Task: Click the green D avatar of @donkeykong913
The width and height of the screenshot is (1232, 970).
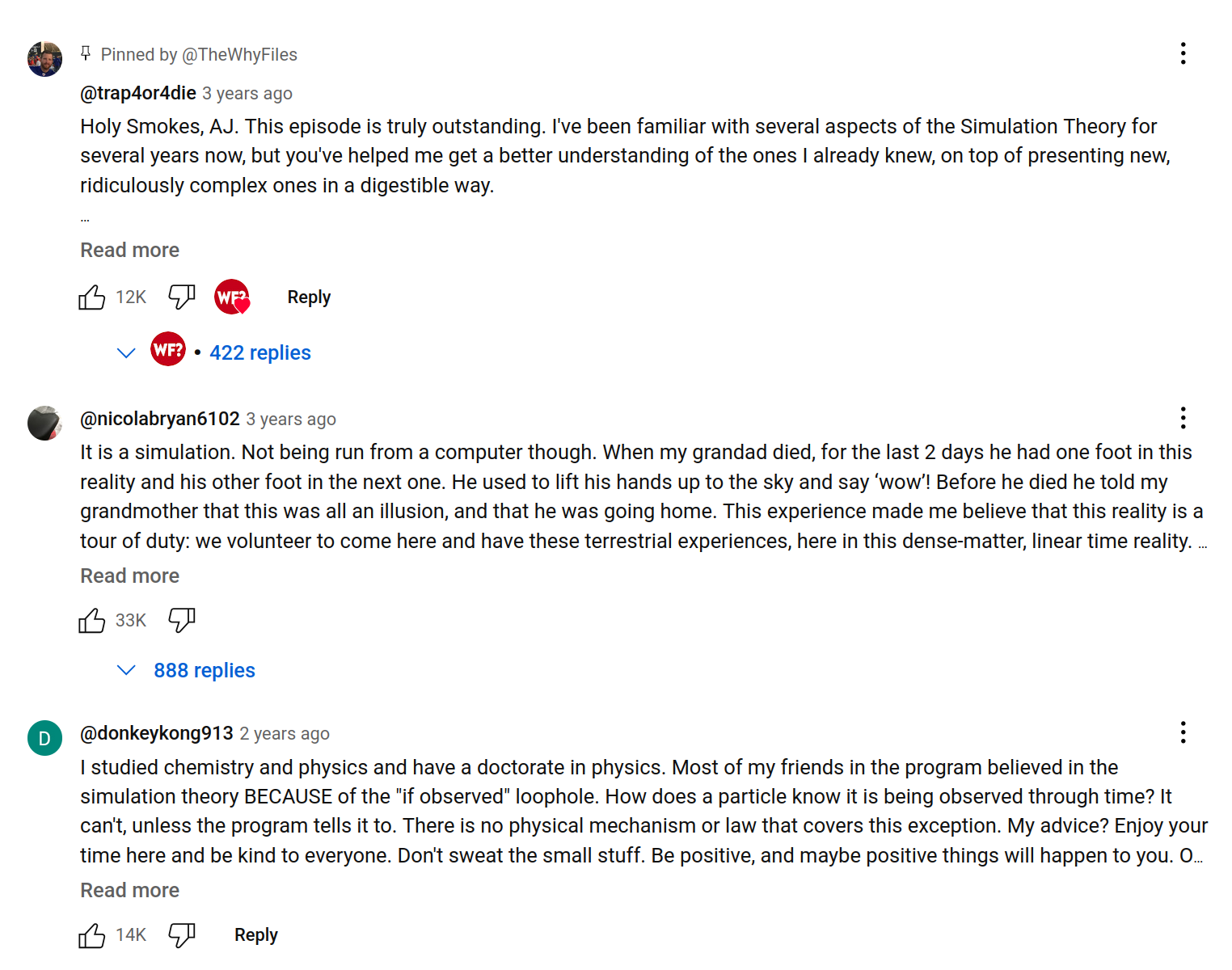Action: (x=45, y=738)
